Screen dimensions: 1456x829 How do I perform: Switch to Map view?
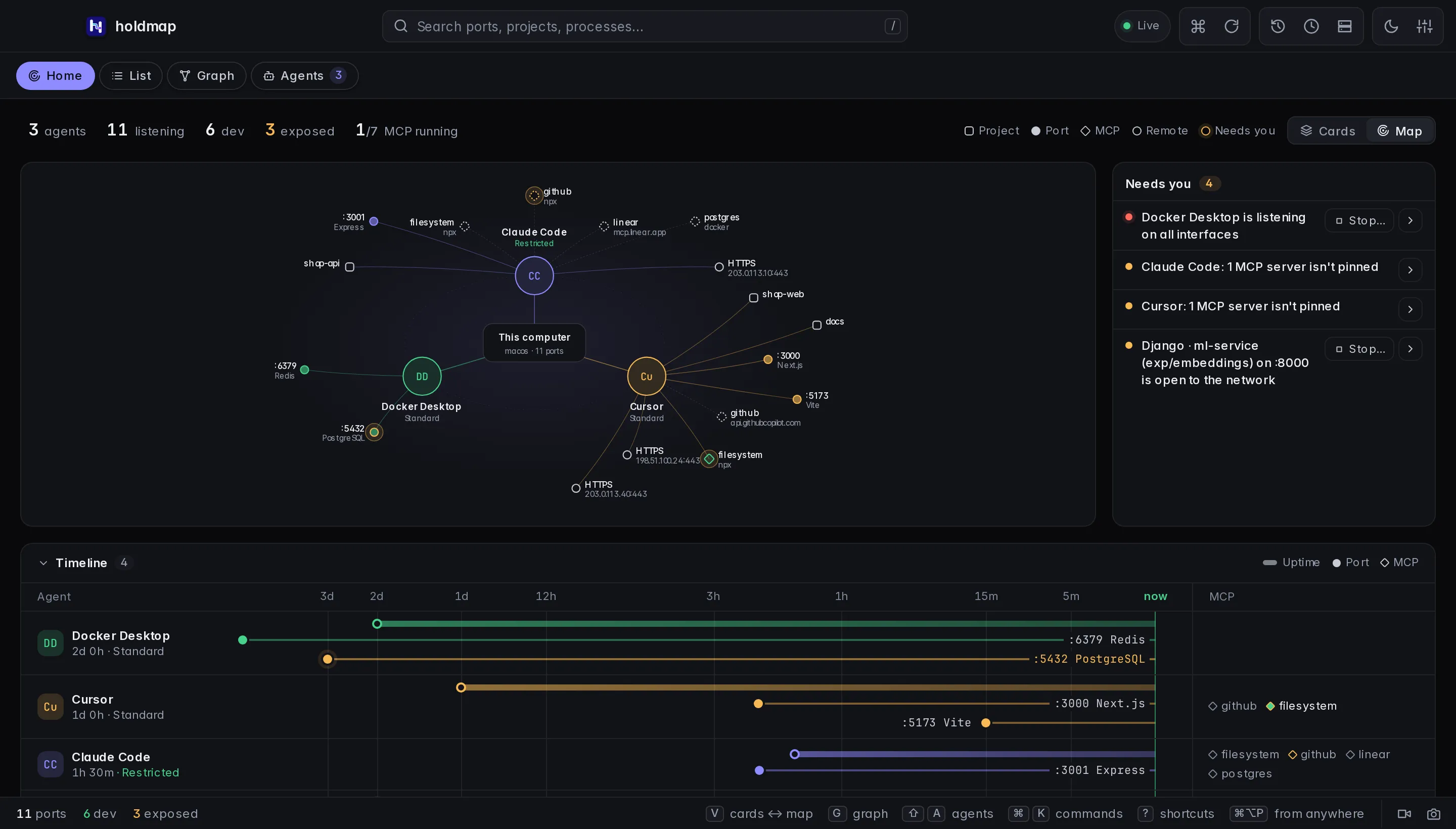1399,131
